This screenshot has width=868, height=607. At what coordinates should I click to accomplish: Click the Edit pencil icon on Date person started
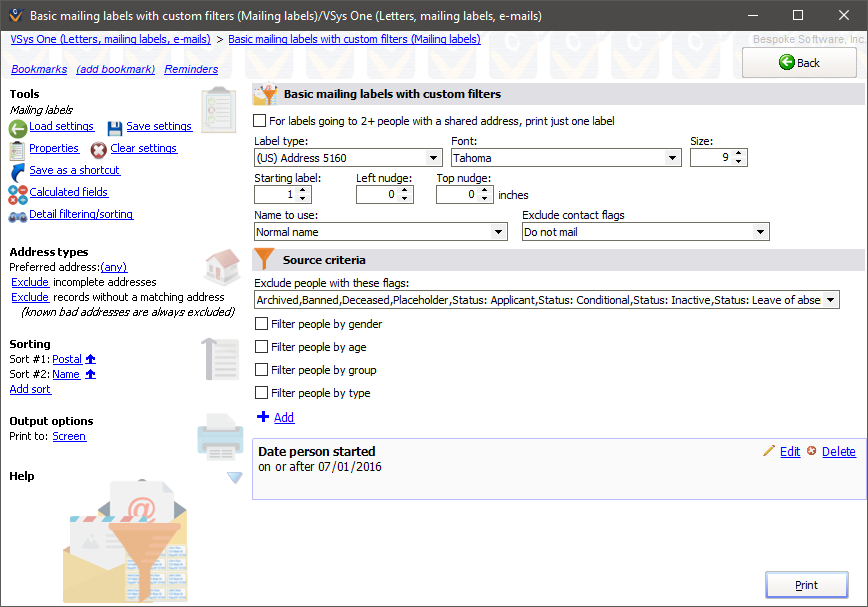pyautogui.click(x=769, y=451)
